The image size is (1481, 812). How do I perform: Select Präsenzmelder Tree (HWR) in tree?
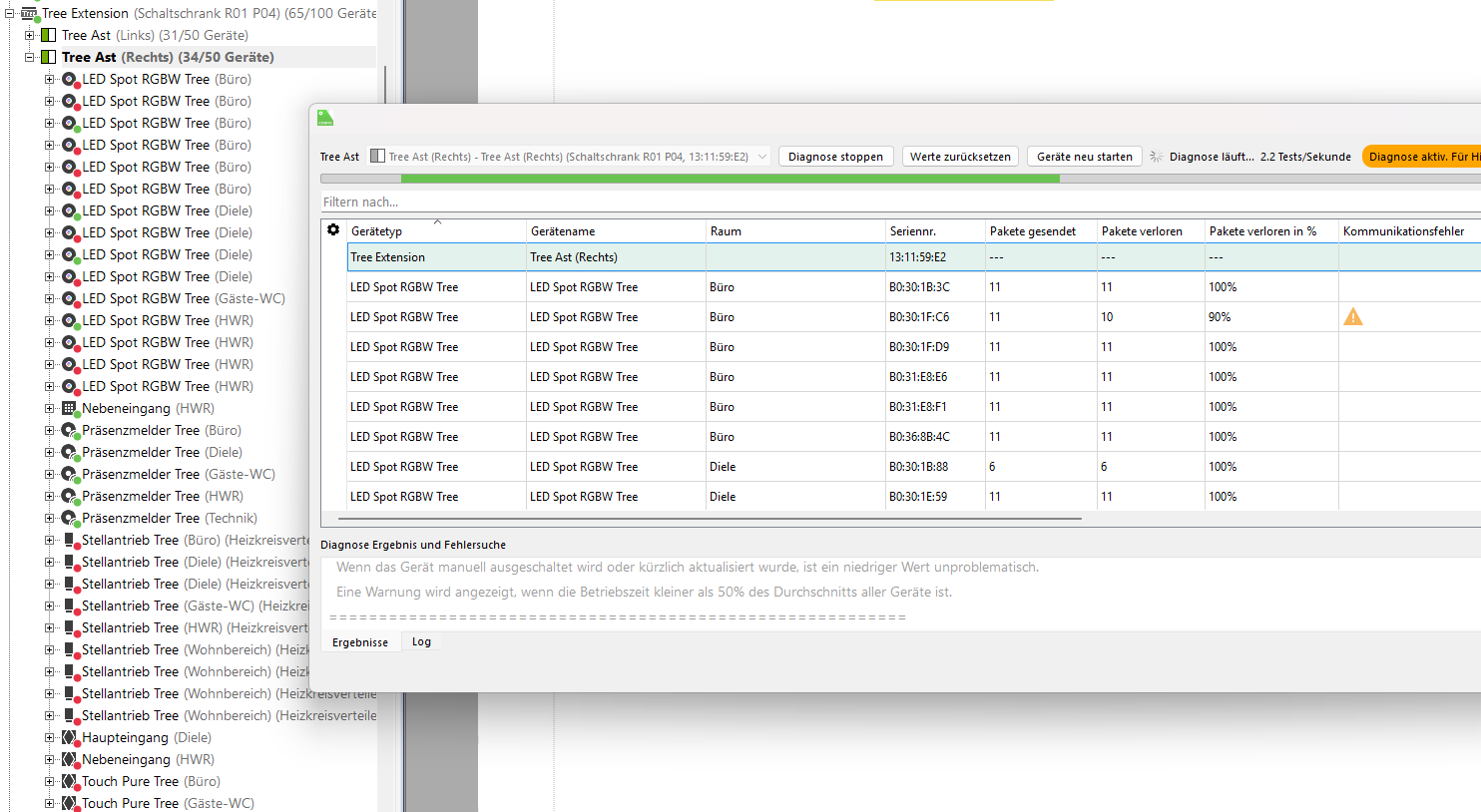[x=163, y=496]
